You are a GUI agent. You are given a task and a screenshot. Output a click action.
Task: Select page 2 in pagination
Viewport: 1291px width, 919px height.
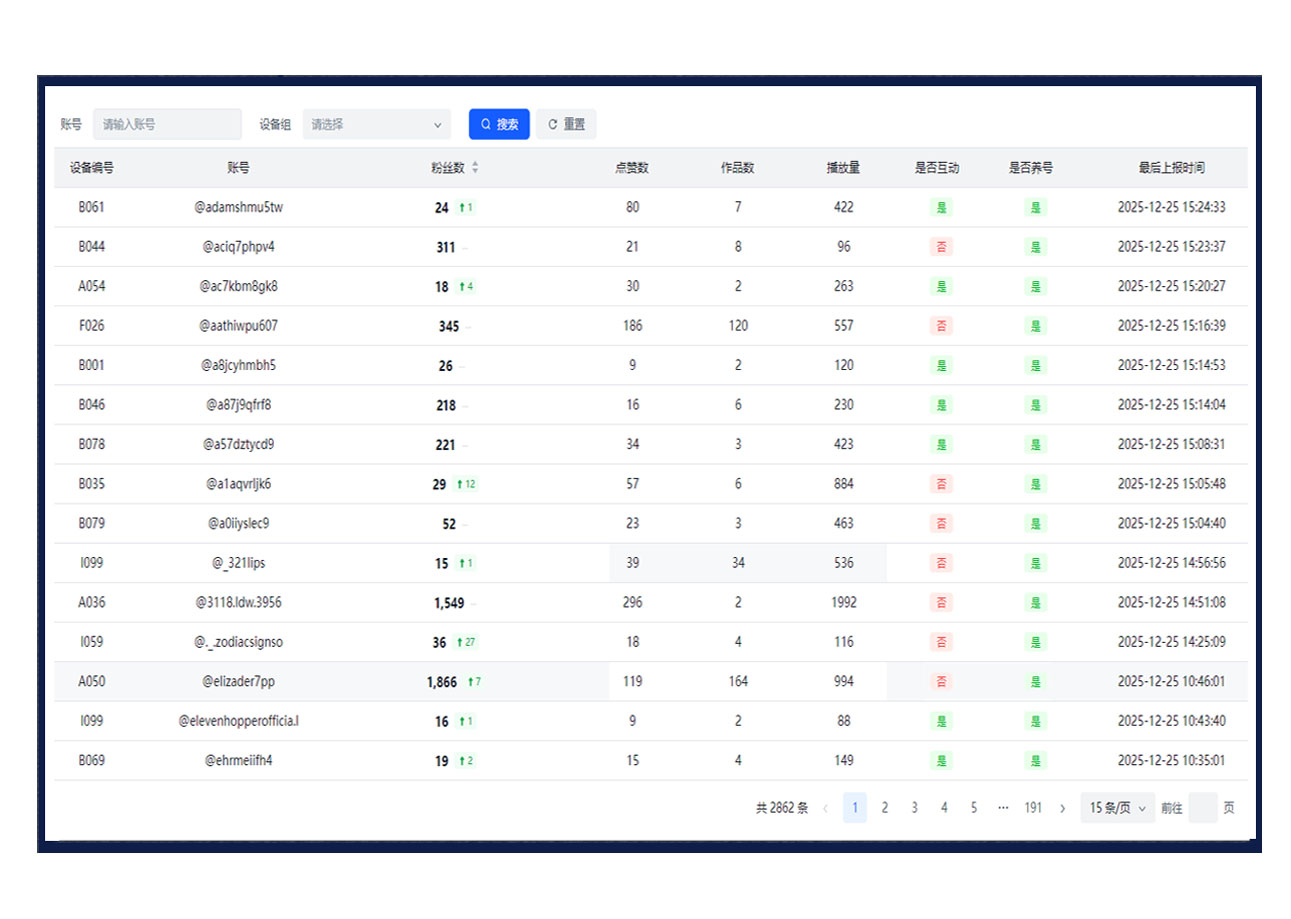(x=884, y=808)
